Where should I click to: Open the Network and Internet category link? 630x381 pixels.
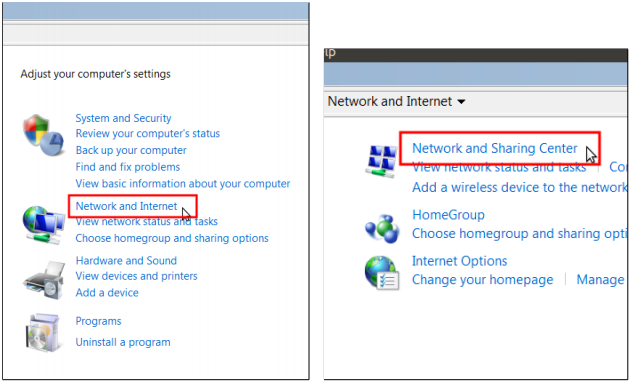[x=127, y=206]
